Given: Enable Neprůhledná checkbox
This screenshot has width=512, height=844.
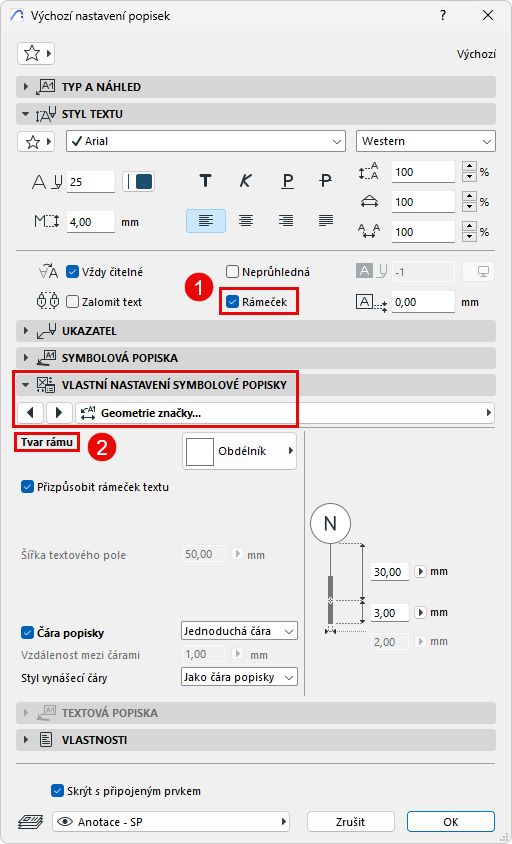Looking at the screenshot, I should (x=233, y=272).
